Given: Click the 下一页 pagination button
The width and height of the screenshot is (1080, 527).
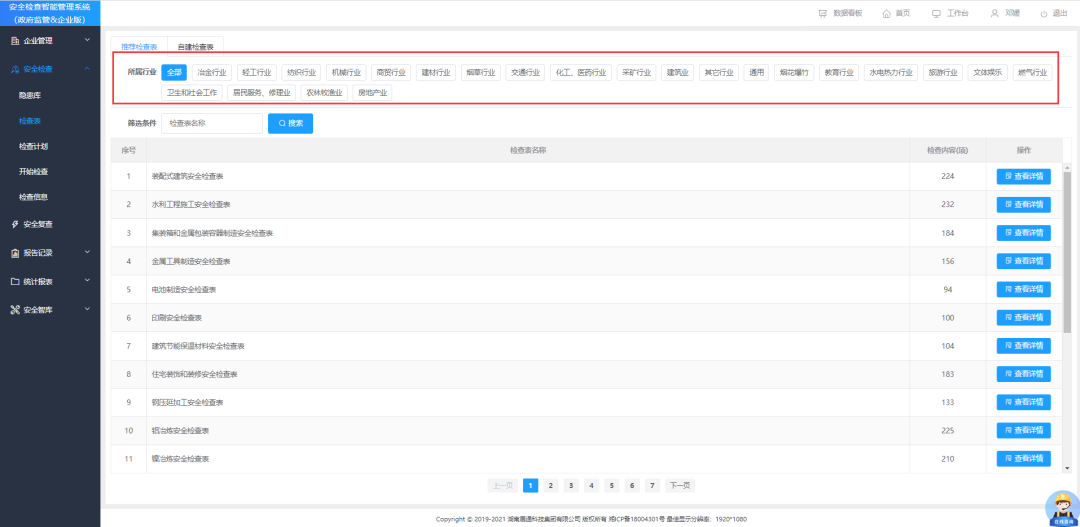Looking at the screenshot, I should click(680, 486).
